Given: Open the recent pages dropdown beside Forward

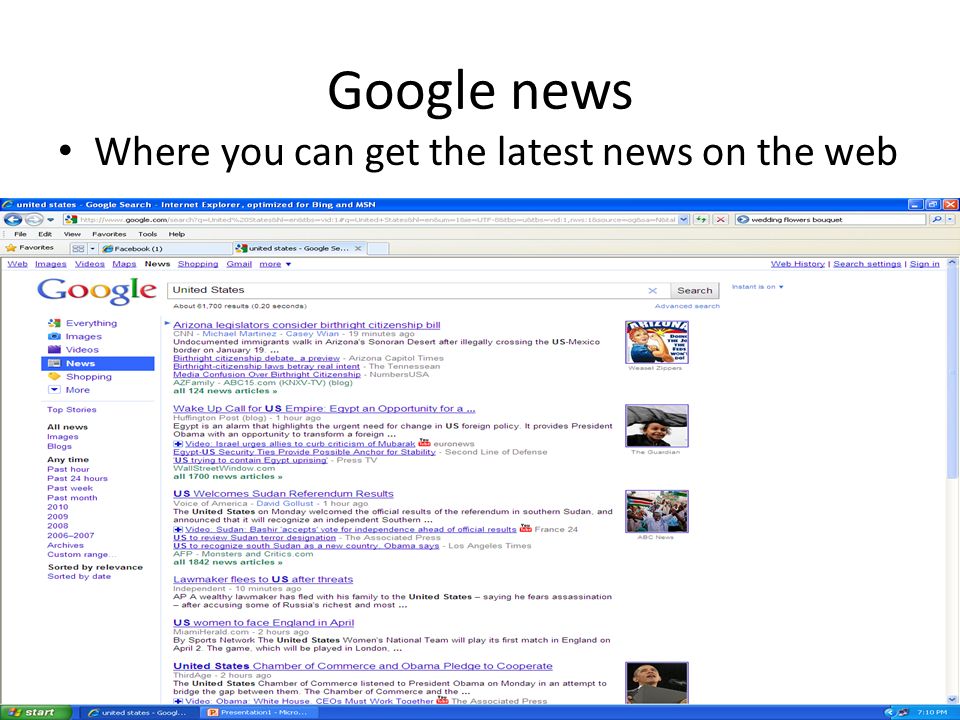Looking at the screenshot, I should coord(51,219).
